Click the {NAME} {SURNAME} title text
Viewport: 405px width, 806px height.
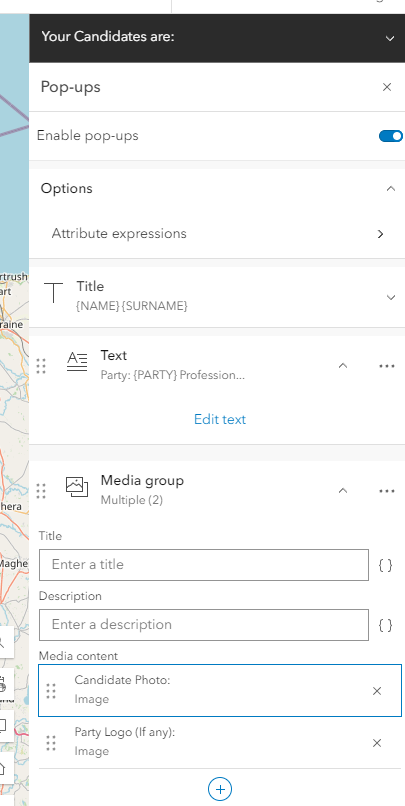point(132,306)
